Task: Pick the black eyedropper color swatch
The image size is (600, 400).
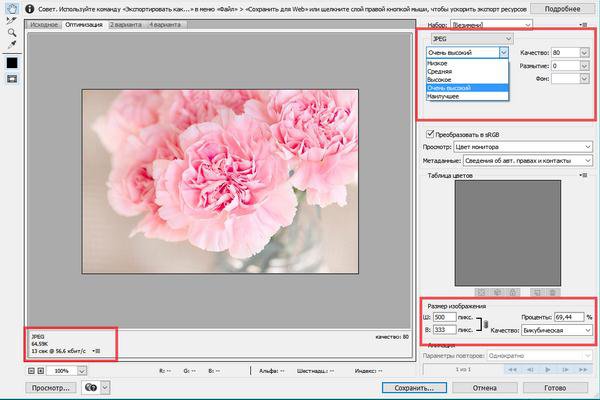Action: 13,63
